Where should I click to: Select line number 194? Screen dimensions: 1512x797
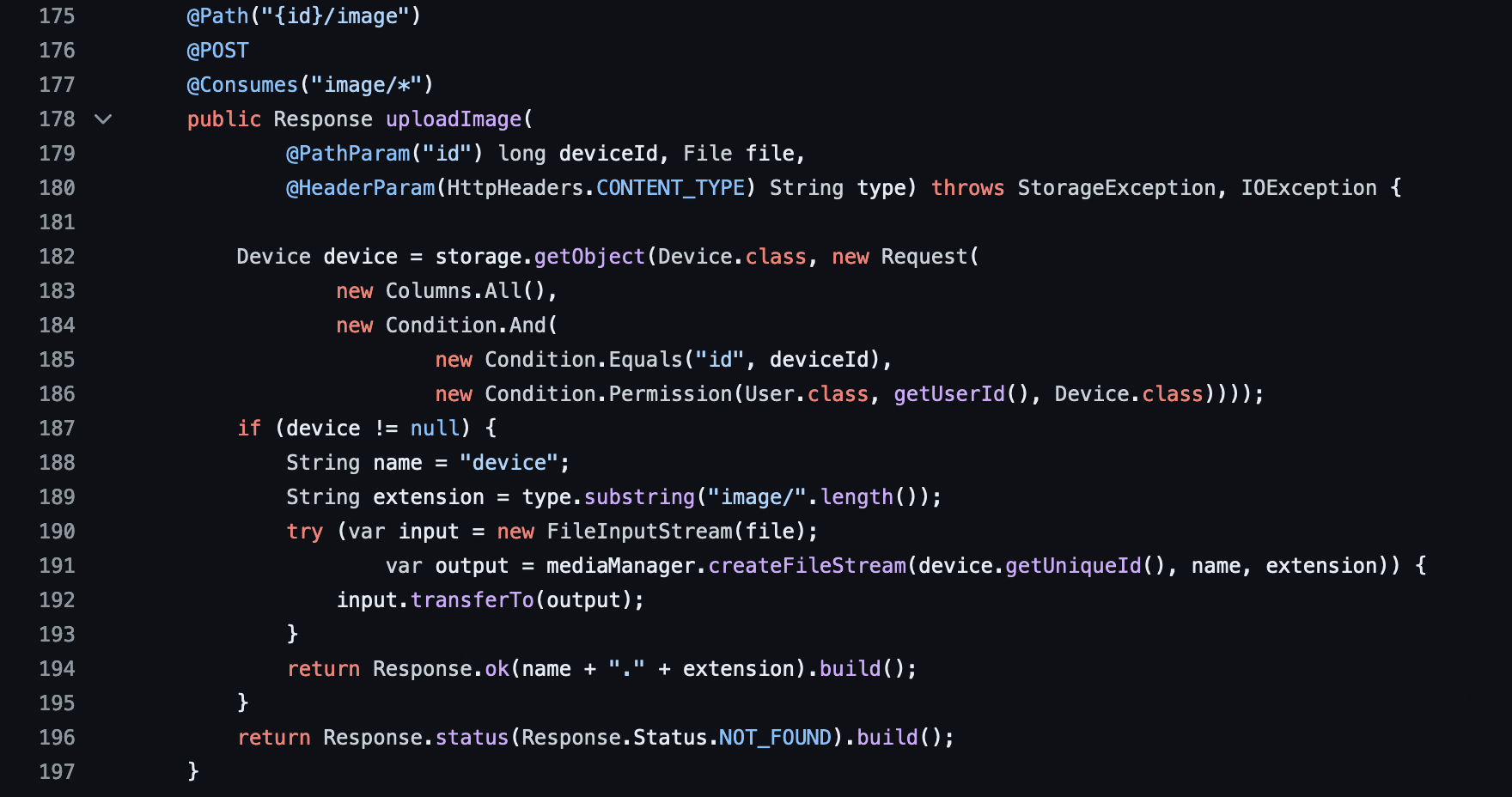click(57, 669)
